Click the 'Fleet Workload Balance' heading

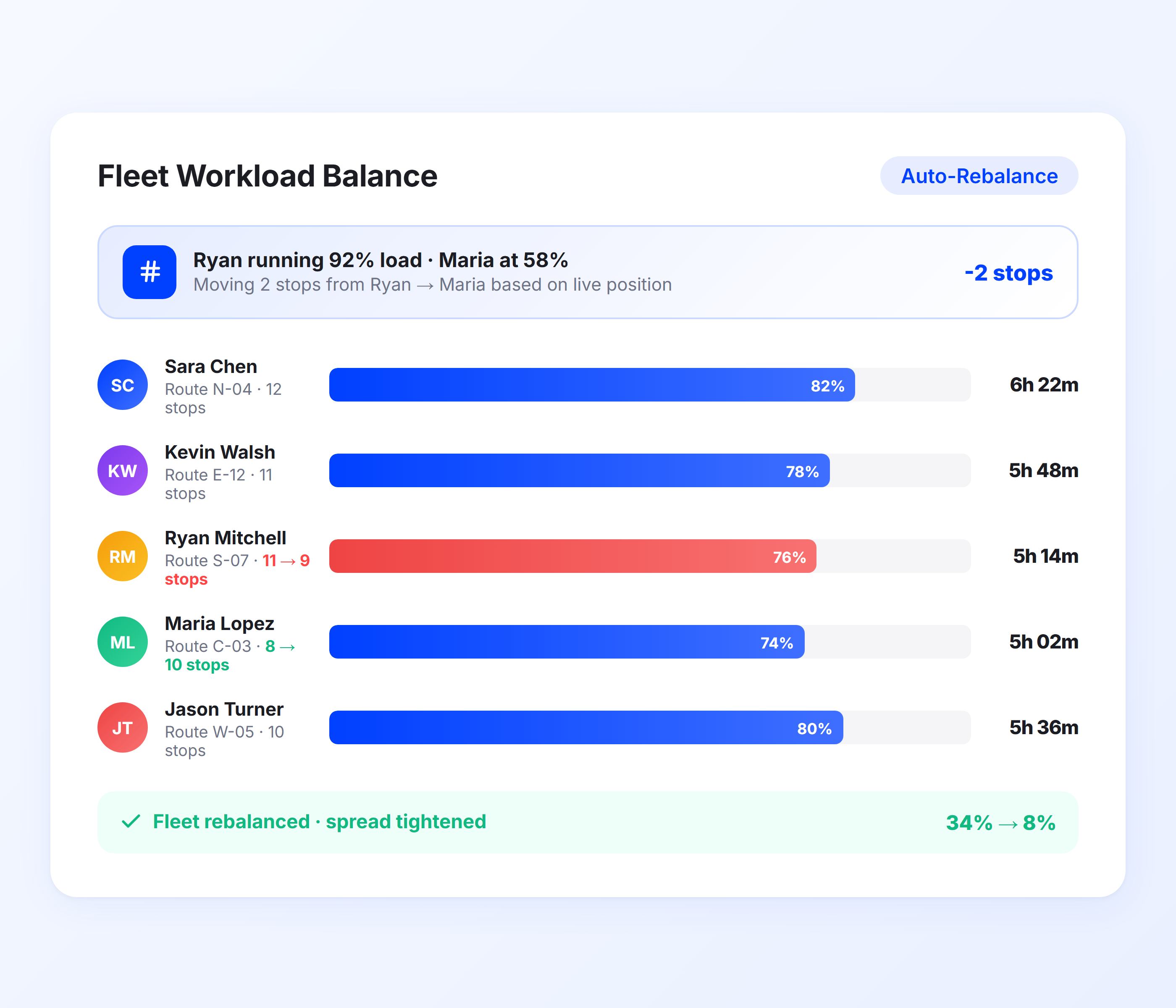coord(267,176)
